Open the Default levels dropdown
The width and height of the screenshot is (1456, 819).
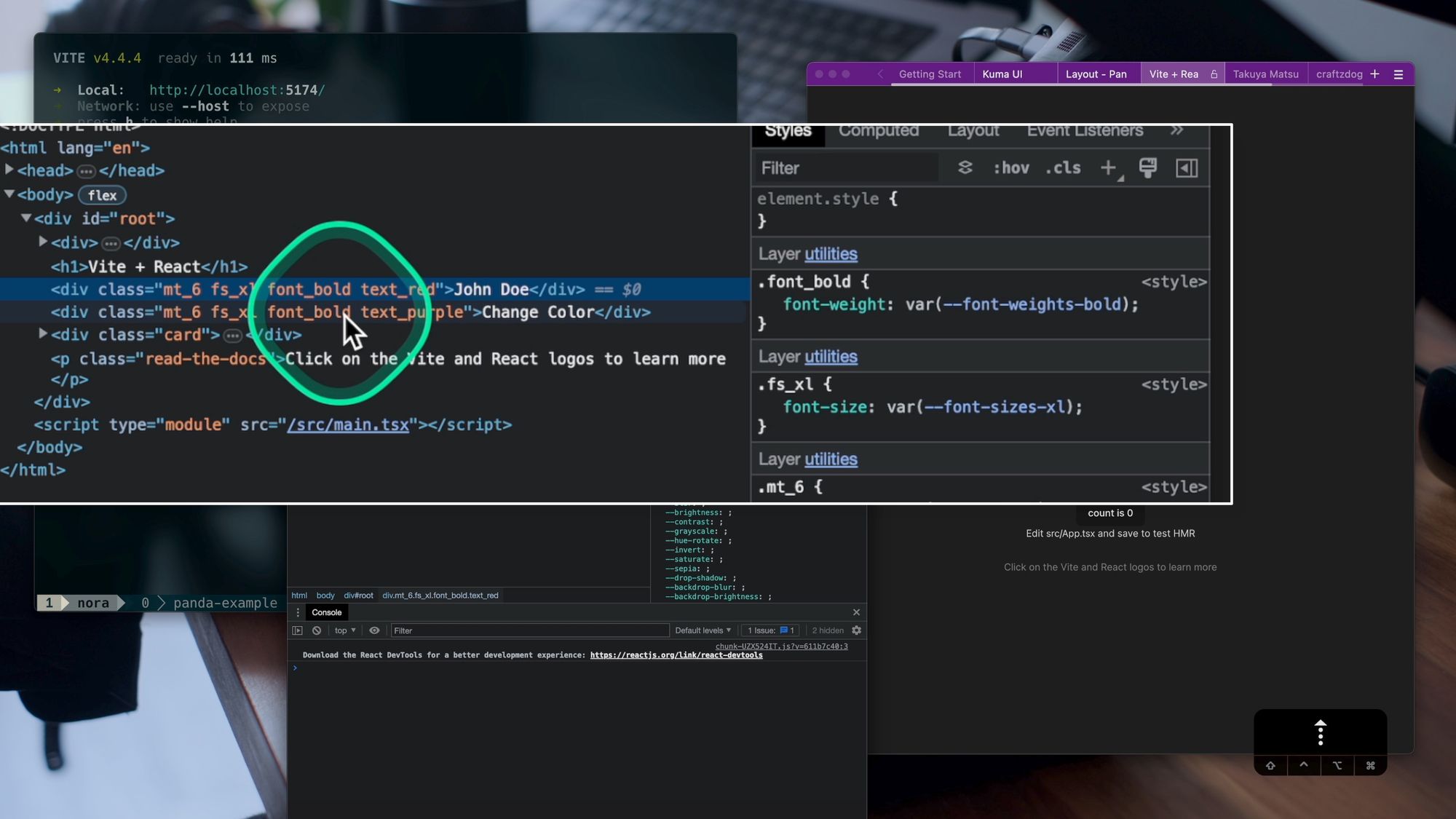tap(703, 630)
